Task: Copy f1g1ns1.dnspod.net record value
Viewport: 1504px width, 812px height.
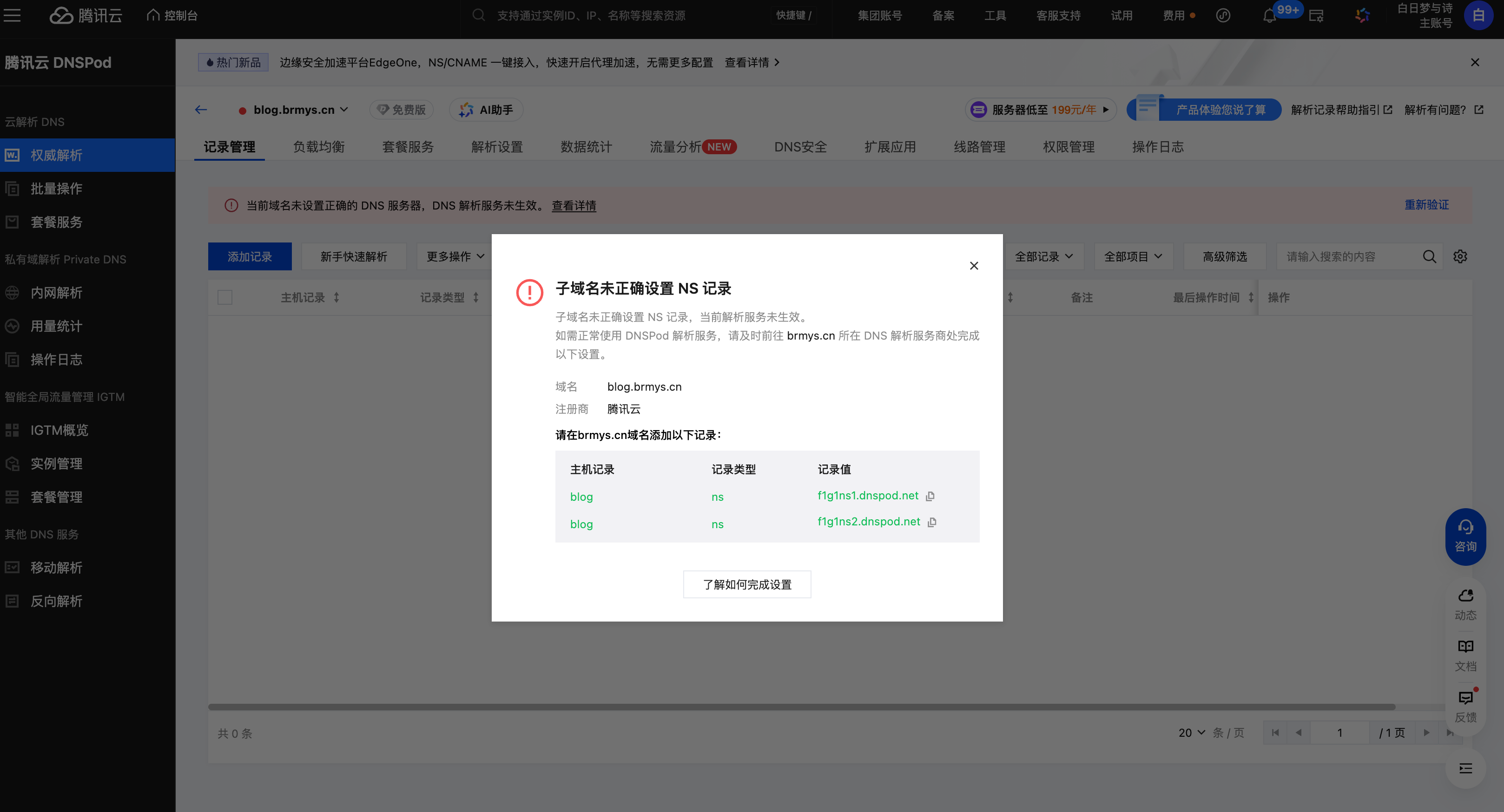Action: [x=930, y=496]
